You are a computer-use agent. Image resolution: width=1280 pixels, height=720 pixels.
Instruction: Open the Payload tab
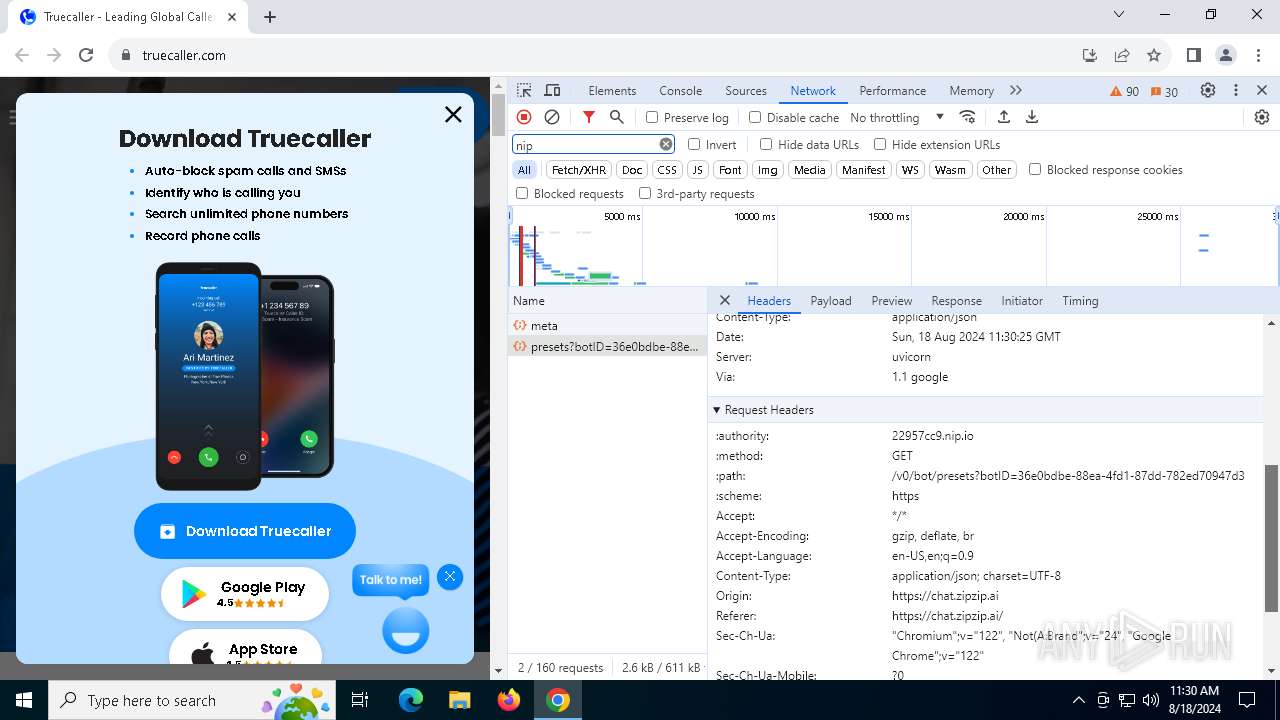tap(831, 301)
